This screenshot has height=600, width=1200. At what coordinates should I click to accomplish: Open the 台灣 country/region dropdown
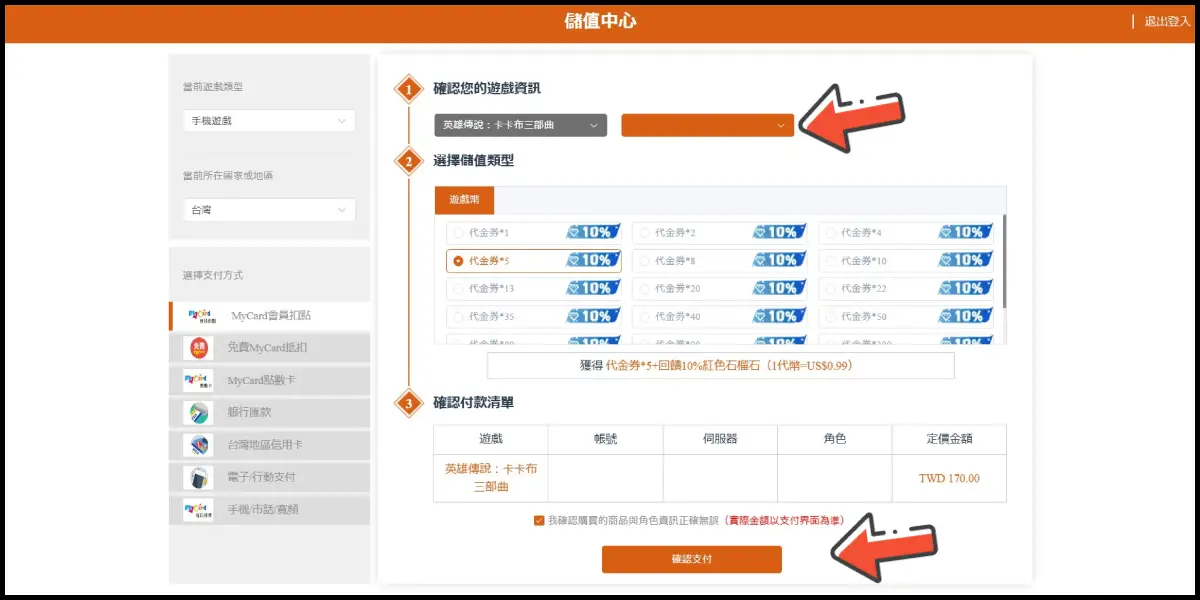[269, 210]
